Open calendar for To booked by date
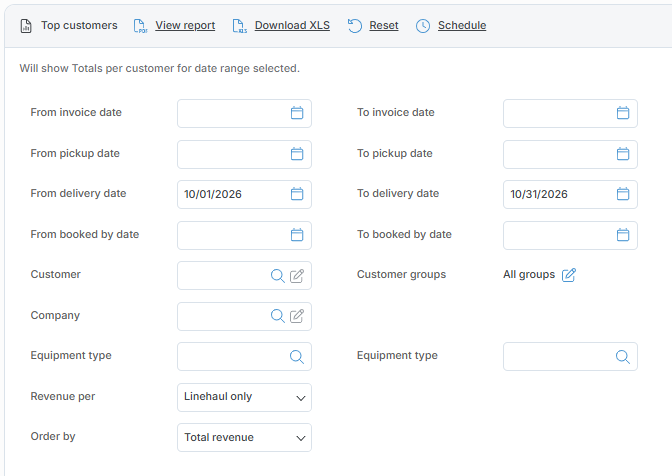The width and height of the screenshot is (672, 476). pyautogui.click(x=623, y=235)
